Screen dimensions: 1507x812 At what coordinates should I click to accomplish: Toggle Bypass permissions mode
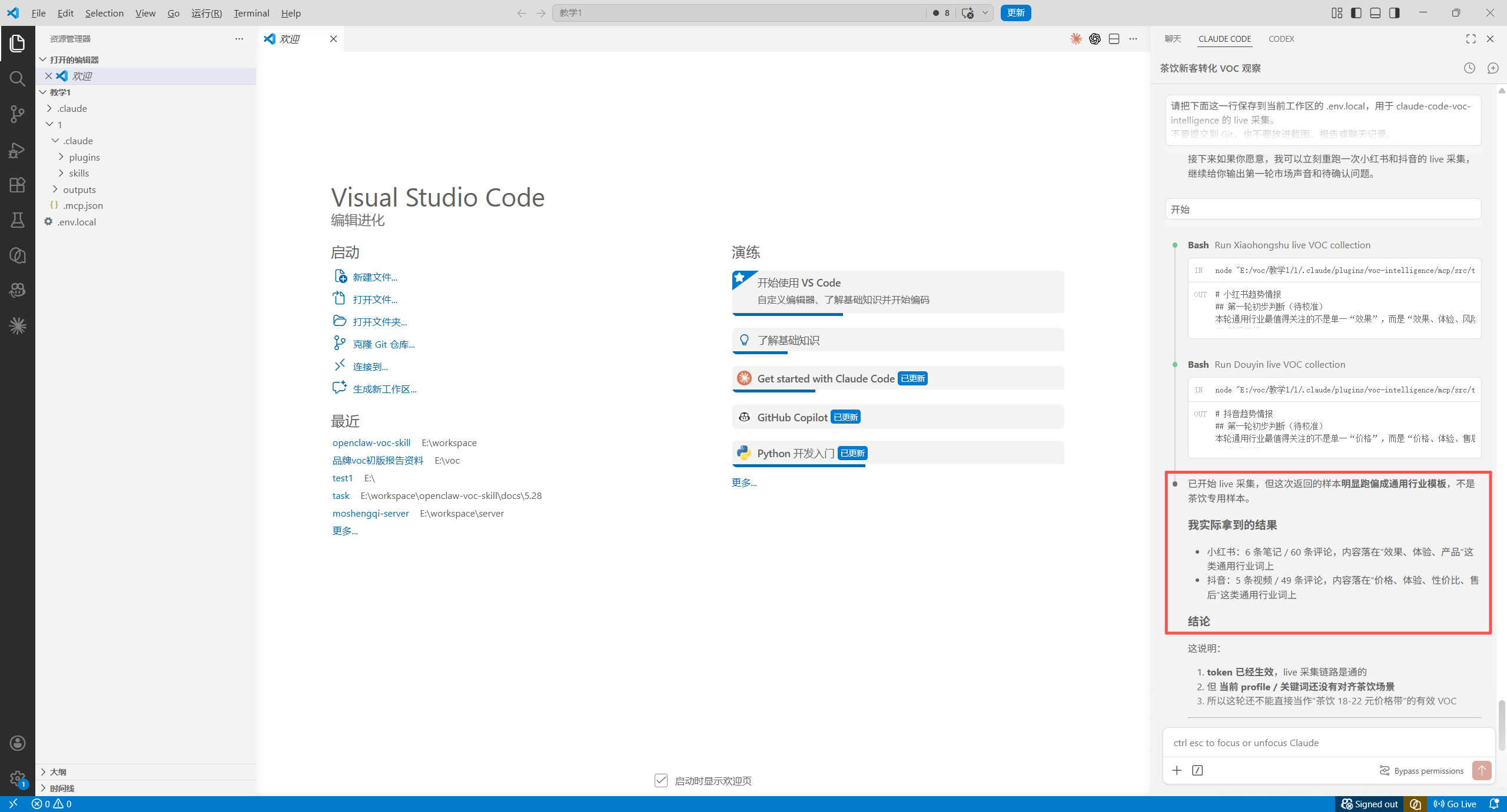[1421, 771]
